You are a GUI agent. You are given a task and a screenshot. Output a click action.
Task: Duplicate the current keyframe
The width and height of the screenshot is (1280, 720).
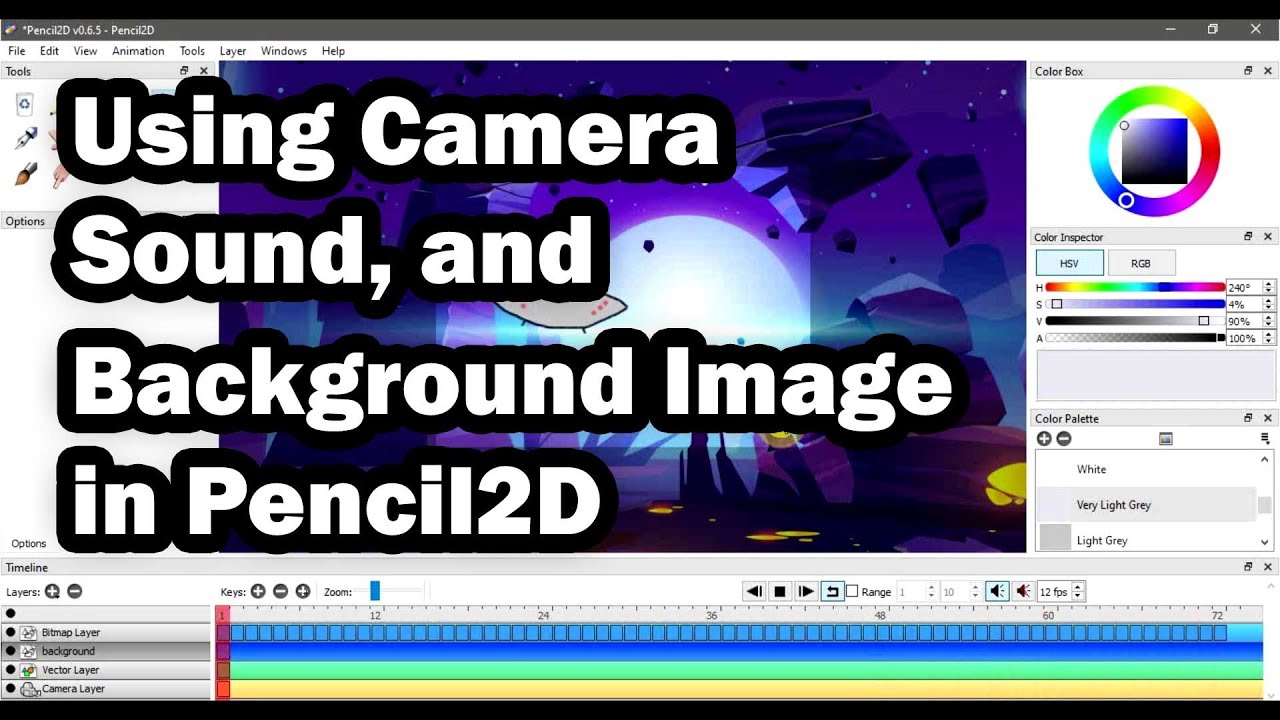(x=302, y=592)
